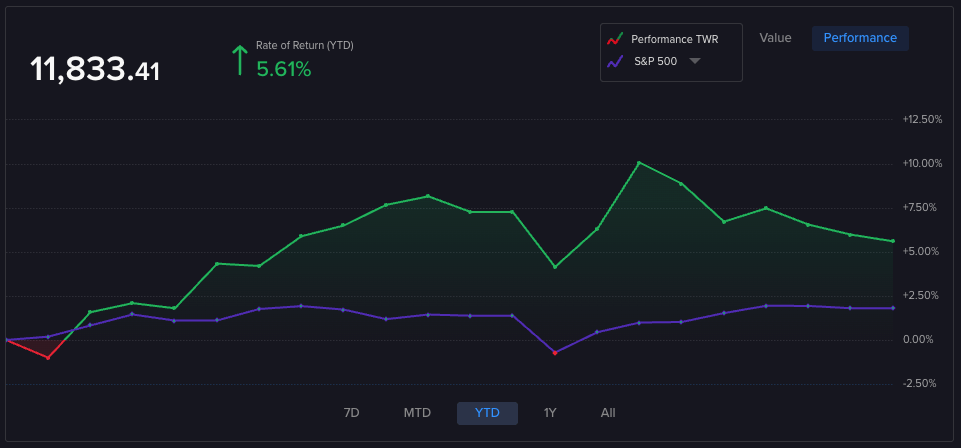The height and width of the screenshot is (448, 961).
Task: Click the green peak data point above +10.00%
Action: coord(639,162)
